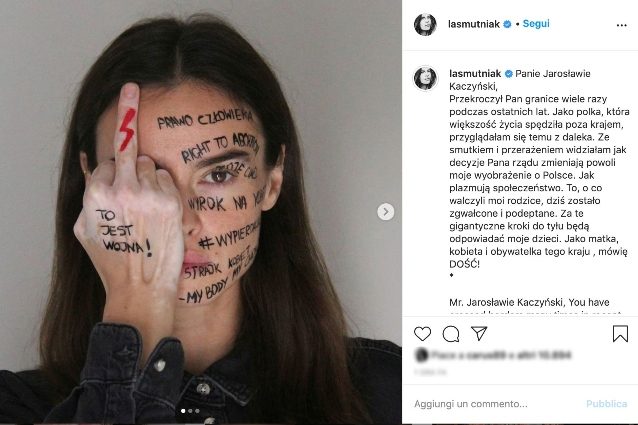638x425 pixels.
Task: Click the verified badge in the header
Action: pos(507,24)
